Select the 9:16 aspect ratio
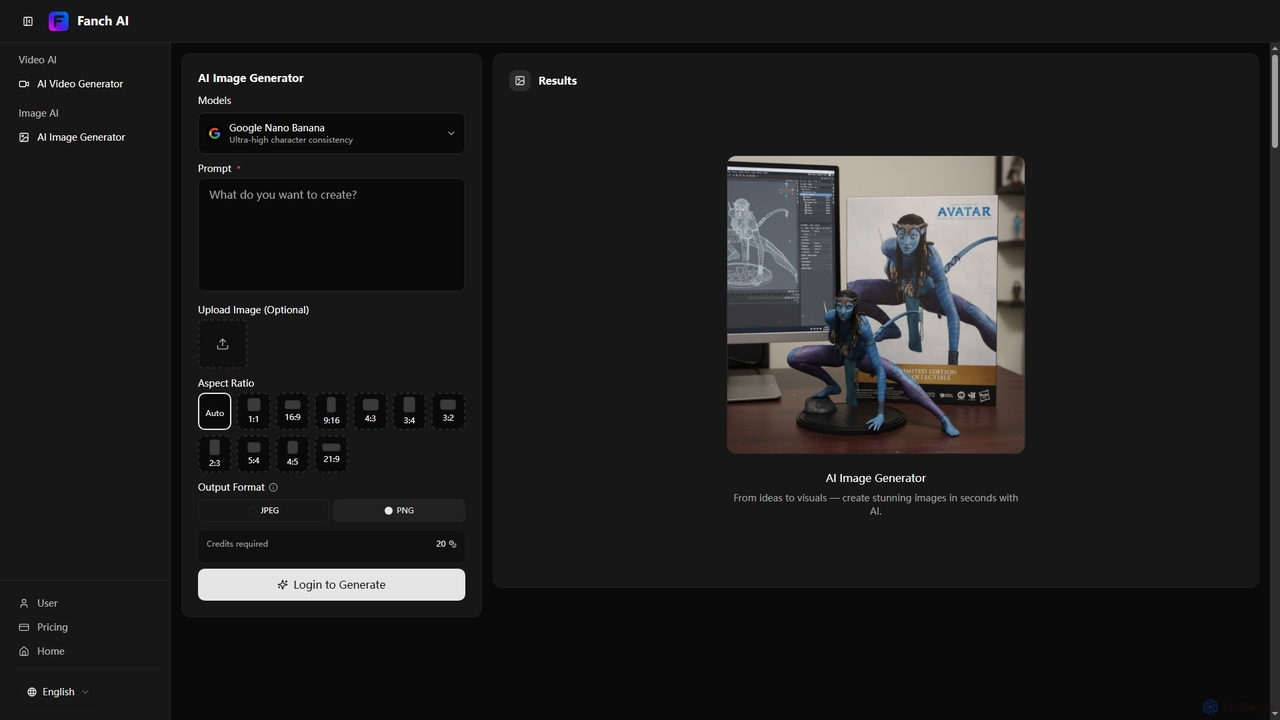Viewport: 1280px width, 720px height. point(331,411)
